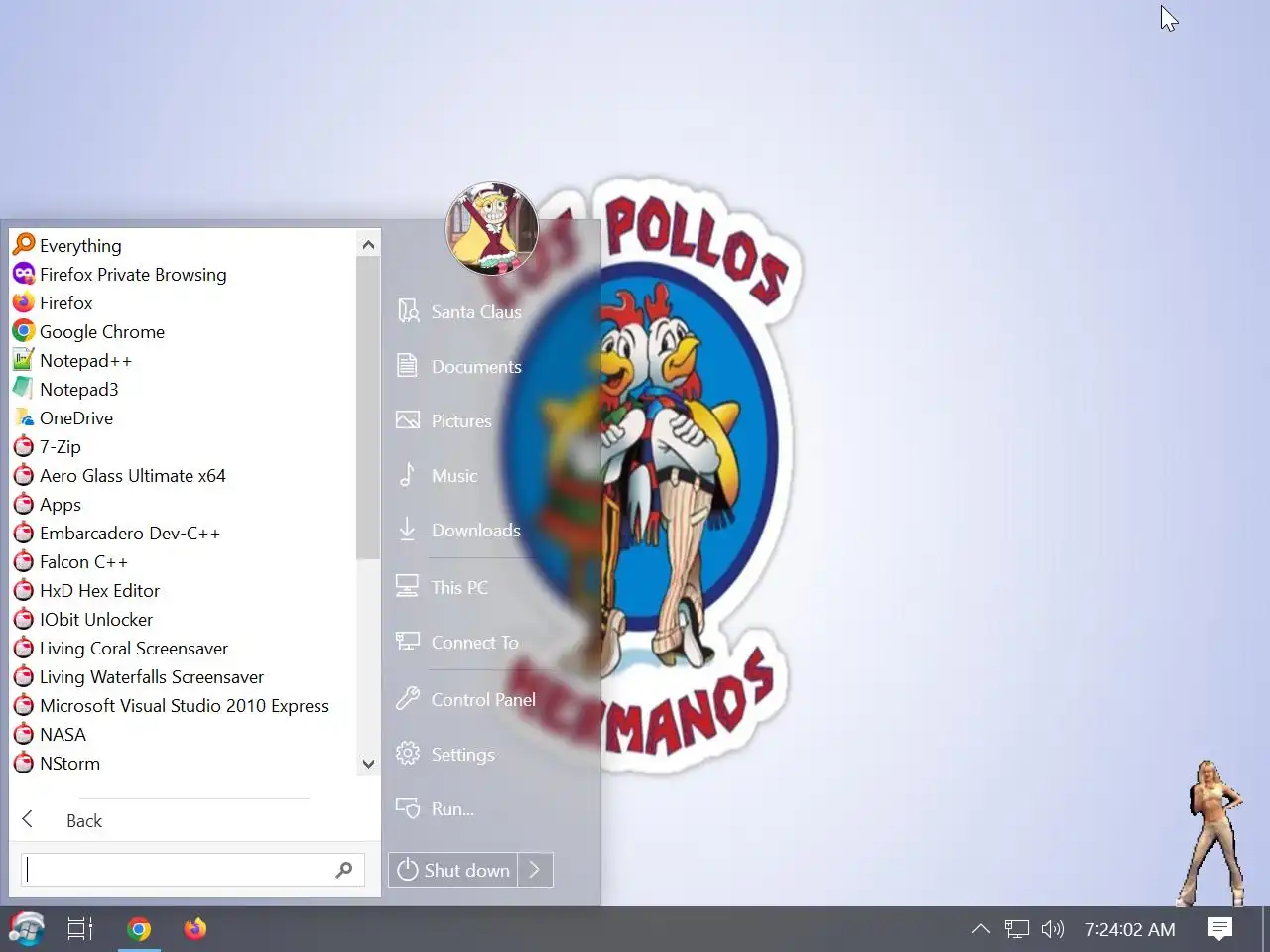Click the Santa Claus user name link
Image resolution: width=1270 pixels, height=952 pixels.
(476, 311)
